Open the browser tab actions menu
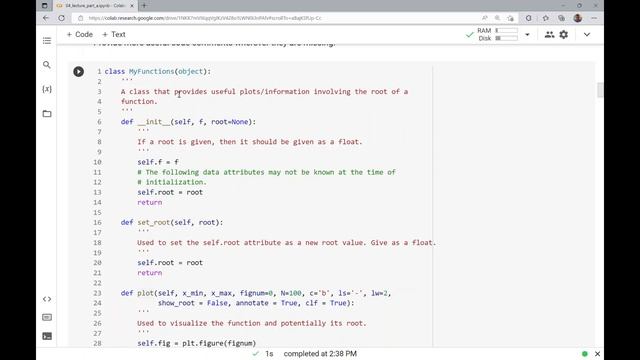This screenshot has width=640, height=360. pos(44,6)
